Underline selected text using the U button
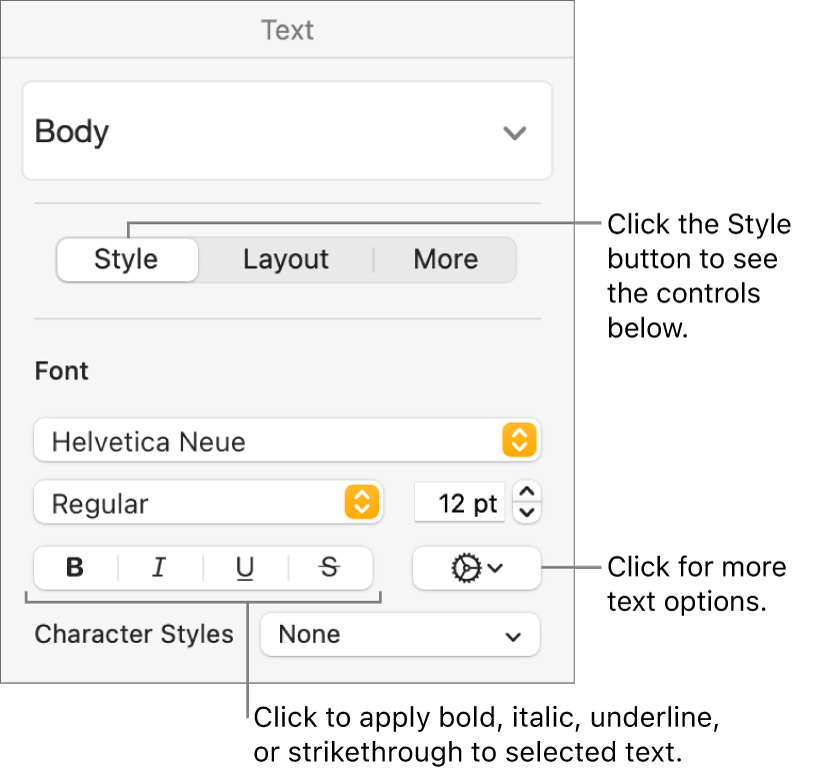The width and height of the screenshot is (828, 778). [245, 568]
